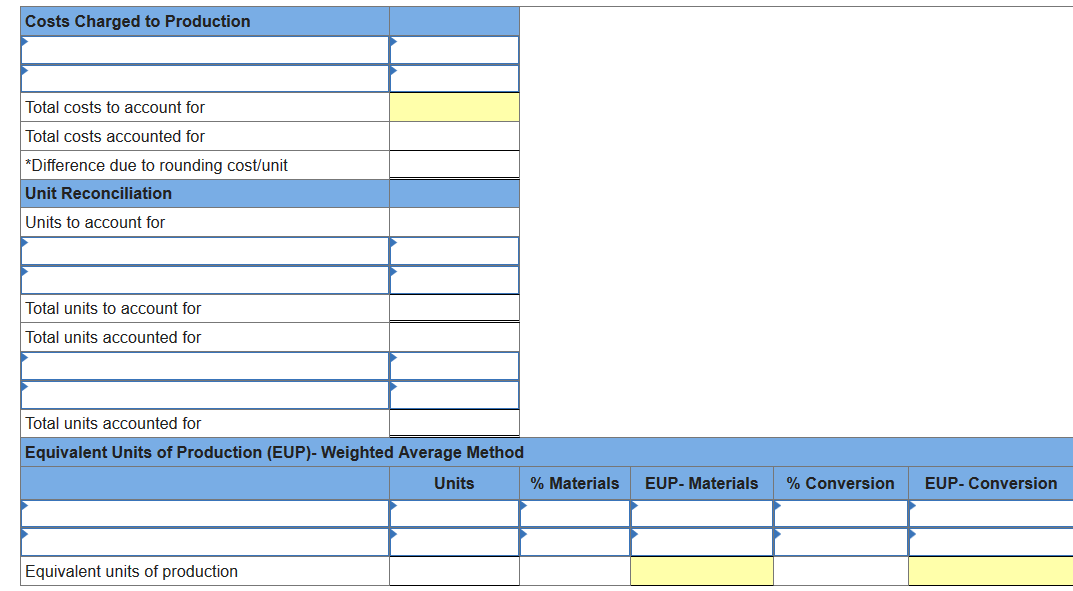Open the first dropdown below Units to account for
Viewport: 1073px width, 591px height.
pyautogui.click(x=200, y=251)
